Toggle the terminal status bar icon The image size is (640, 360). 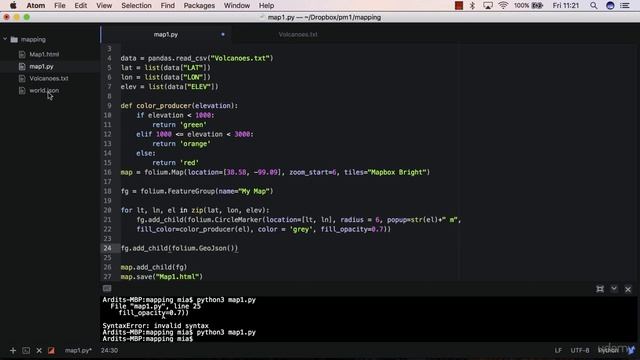point(26,351)
